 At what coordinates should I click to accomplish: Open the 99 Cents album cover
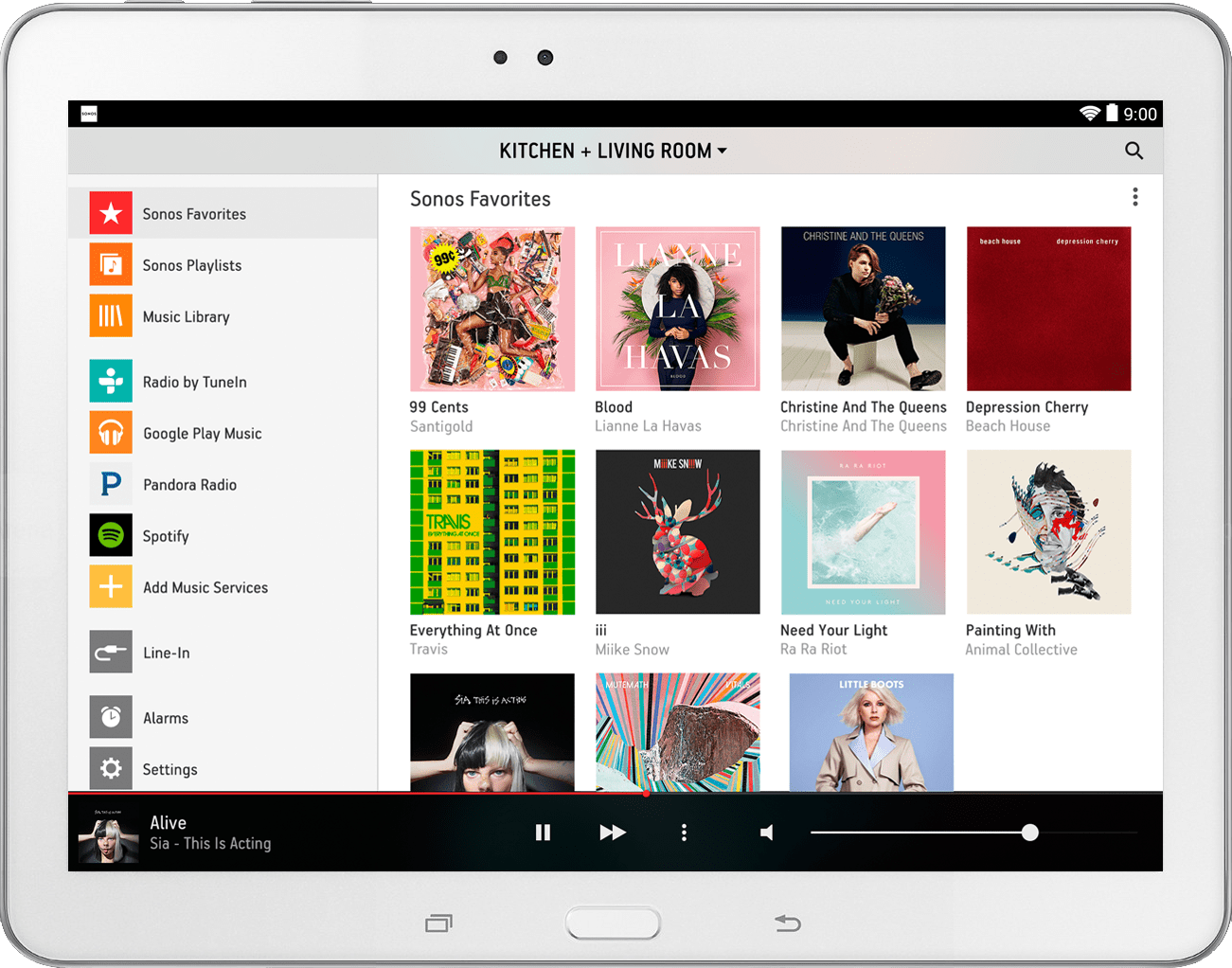(x=492, y=309)
